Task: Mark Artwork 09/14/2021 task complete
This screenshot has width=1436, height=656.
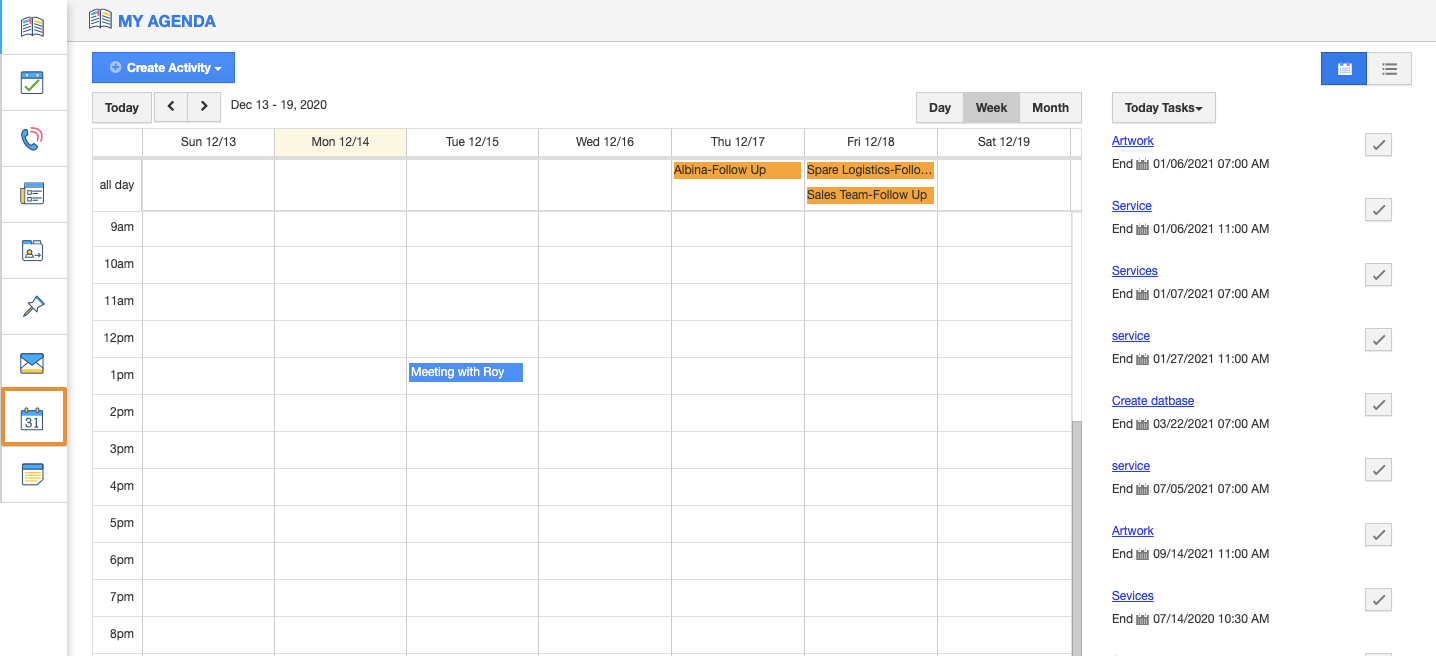Action: (1378, 535)
